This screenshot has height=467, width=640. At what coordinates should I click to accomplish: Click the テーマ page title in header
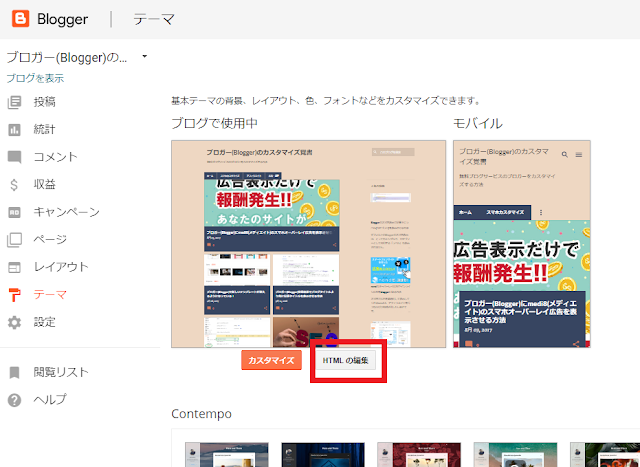154,19
